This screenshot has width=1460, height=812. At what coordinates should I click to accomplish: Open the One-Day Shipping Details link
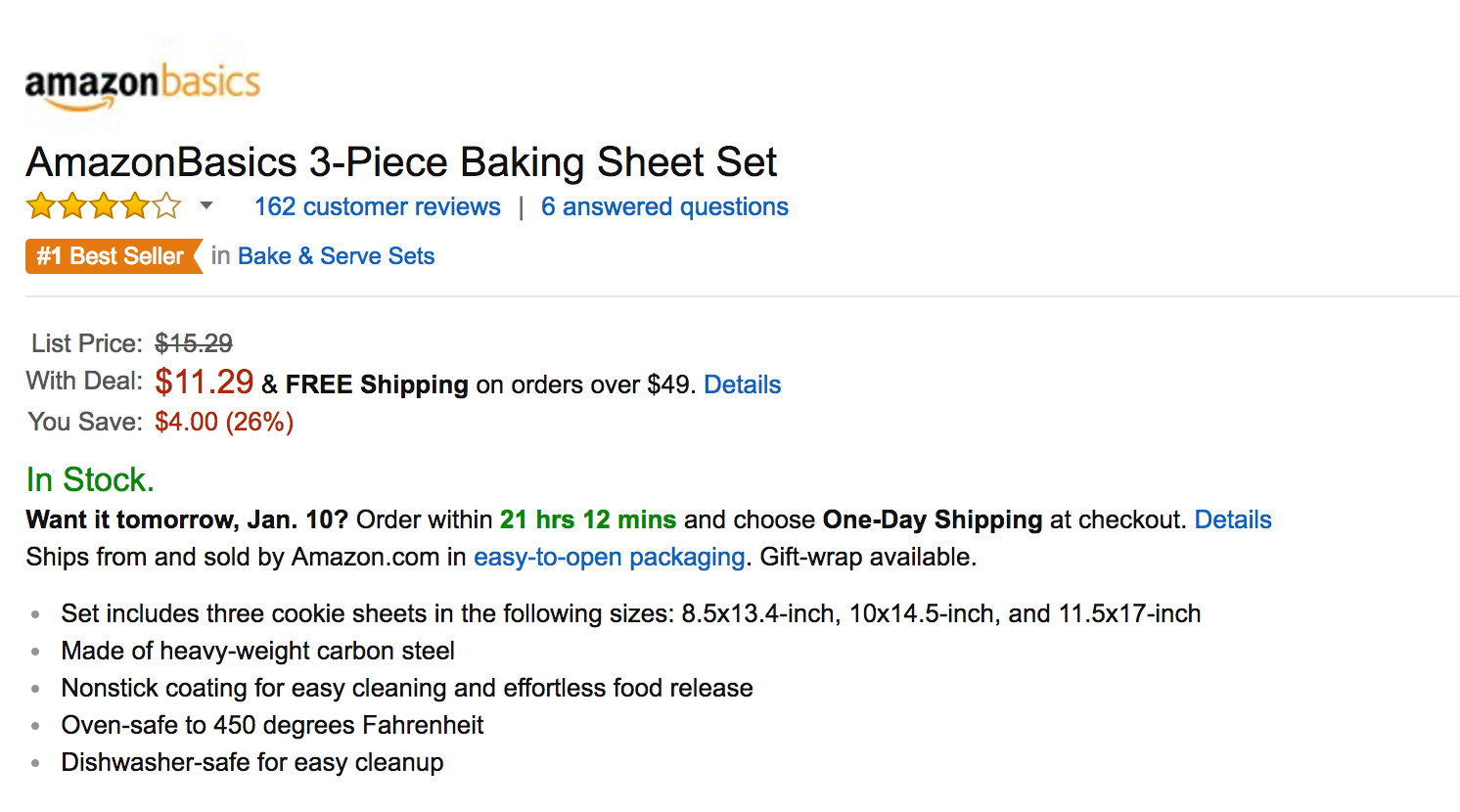[x=1233, y=519]
